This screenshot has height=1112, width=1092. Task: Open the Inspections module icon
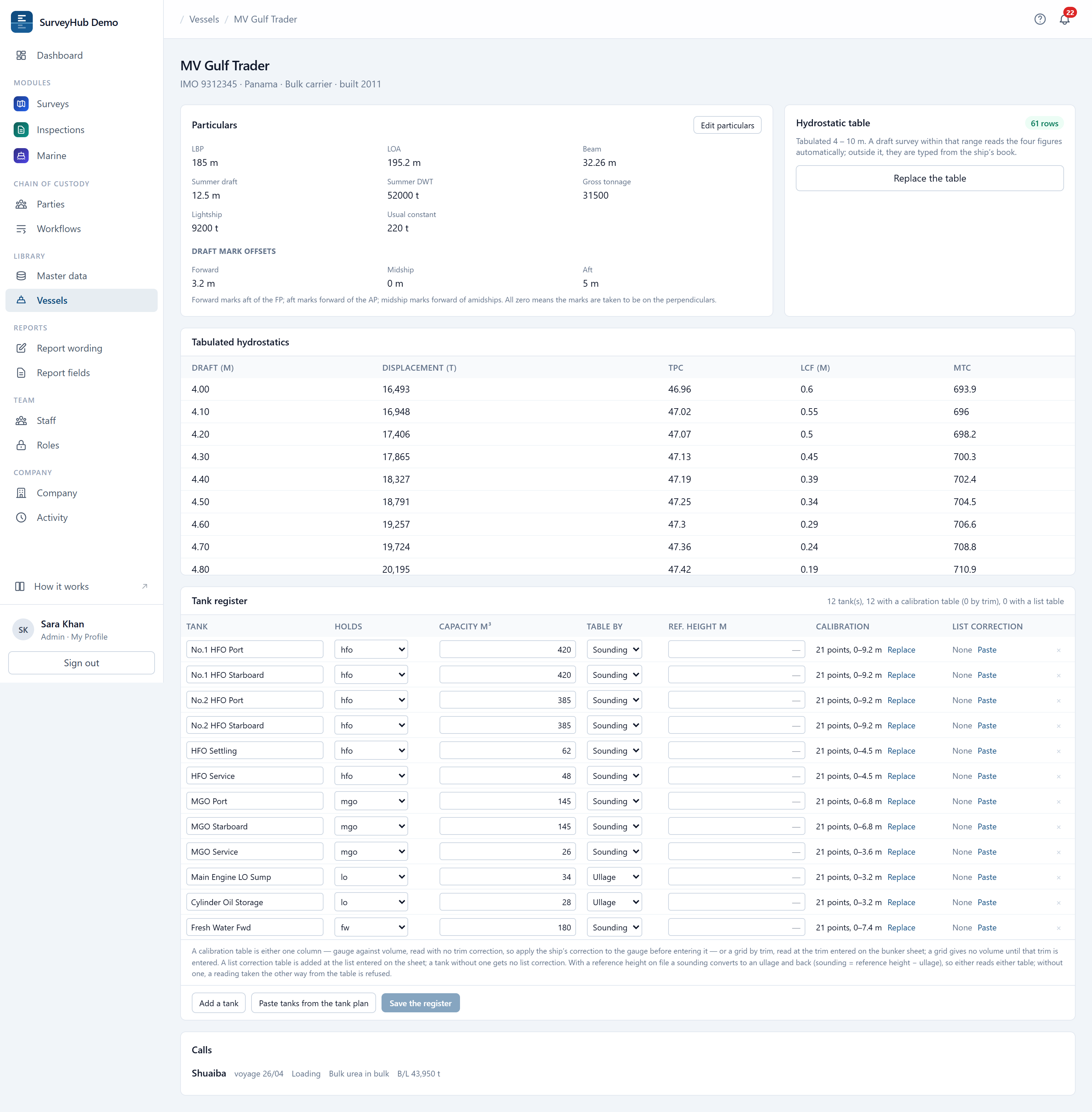pyautogui.click(x=21, y=130)
